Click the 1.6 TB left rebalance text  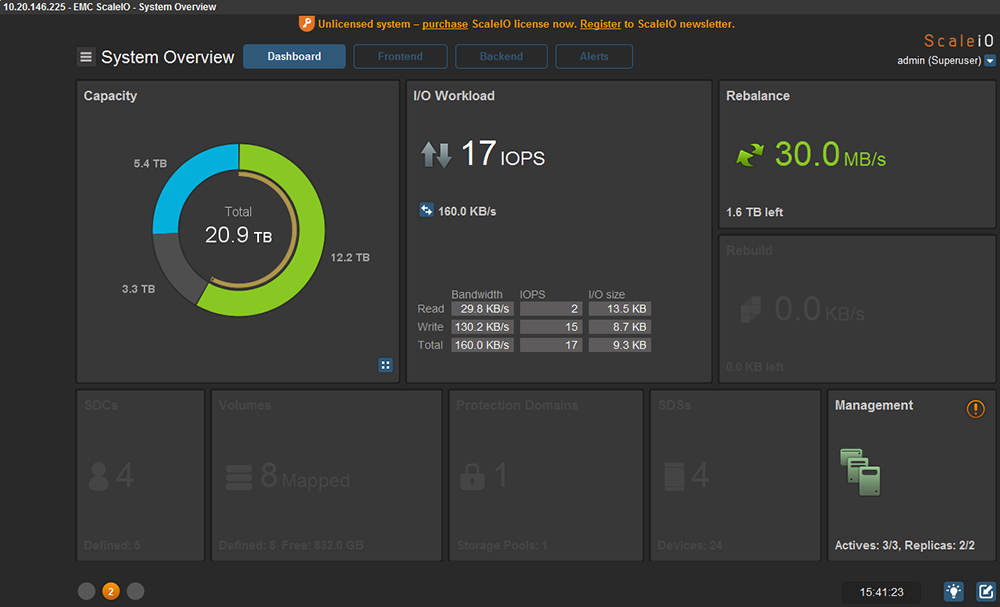(754, 212)
